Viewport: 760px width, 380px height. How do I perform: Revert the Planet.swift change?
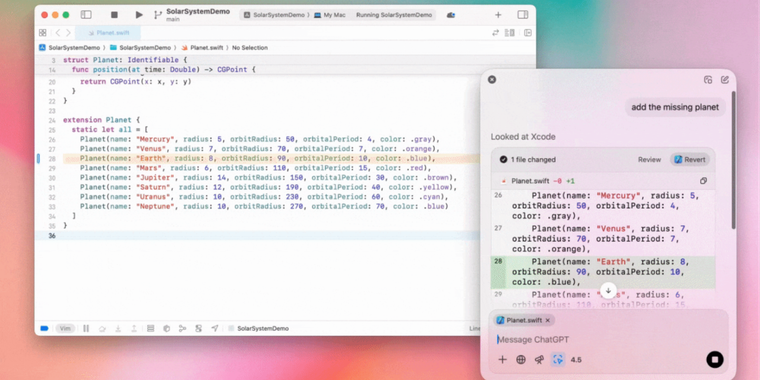pos(690,159)
